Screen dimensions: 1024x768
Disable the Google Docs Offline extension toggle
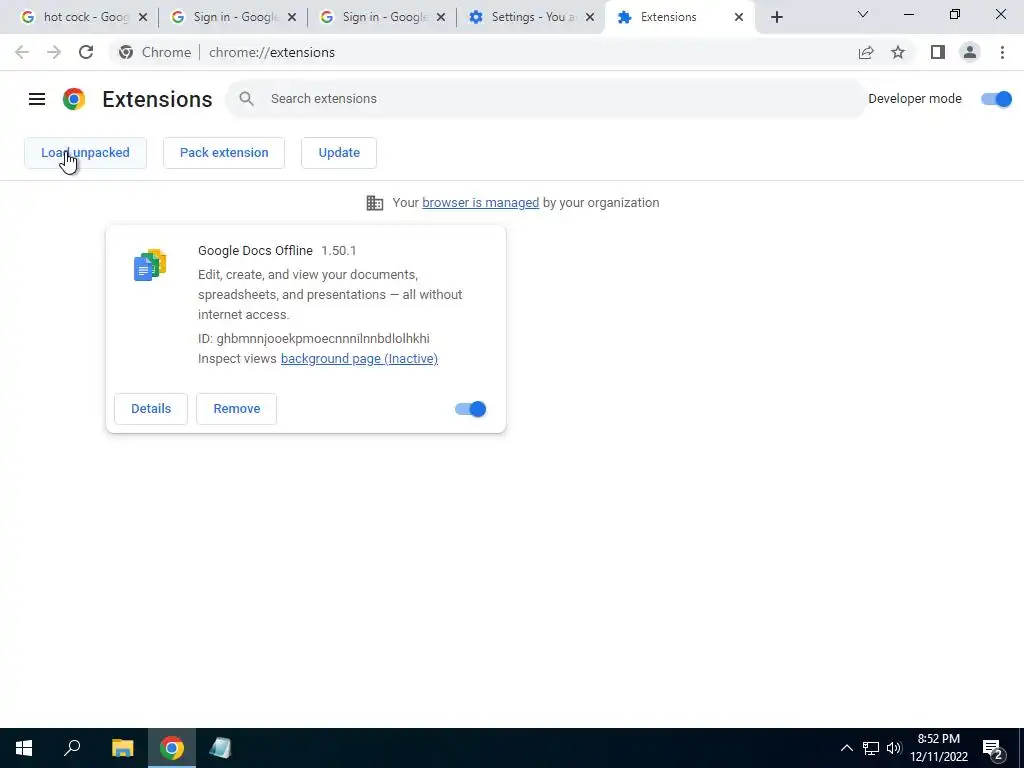click(470, 409)
